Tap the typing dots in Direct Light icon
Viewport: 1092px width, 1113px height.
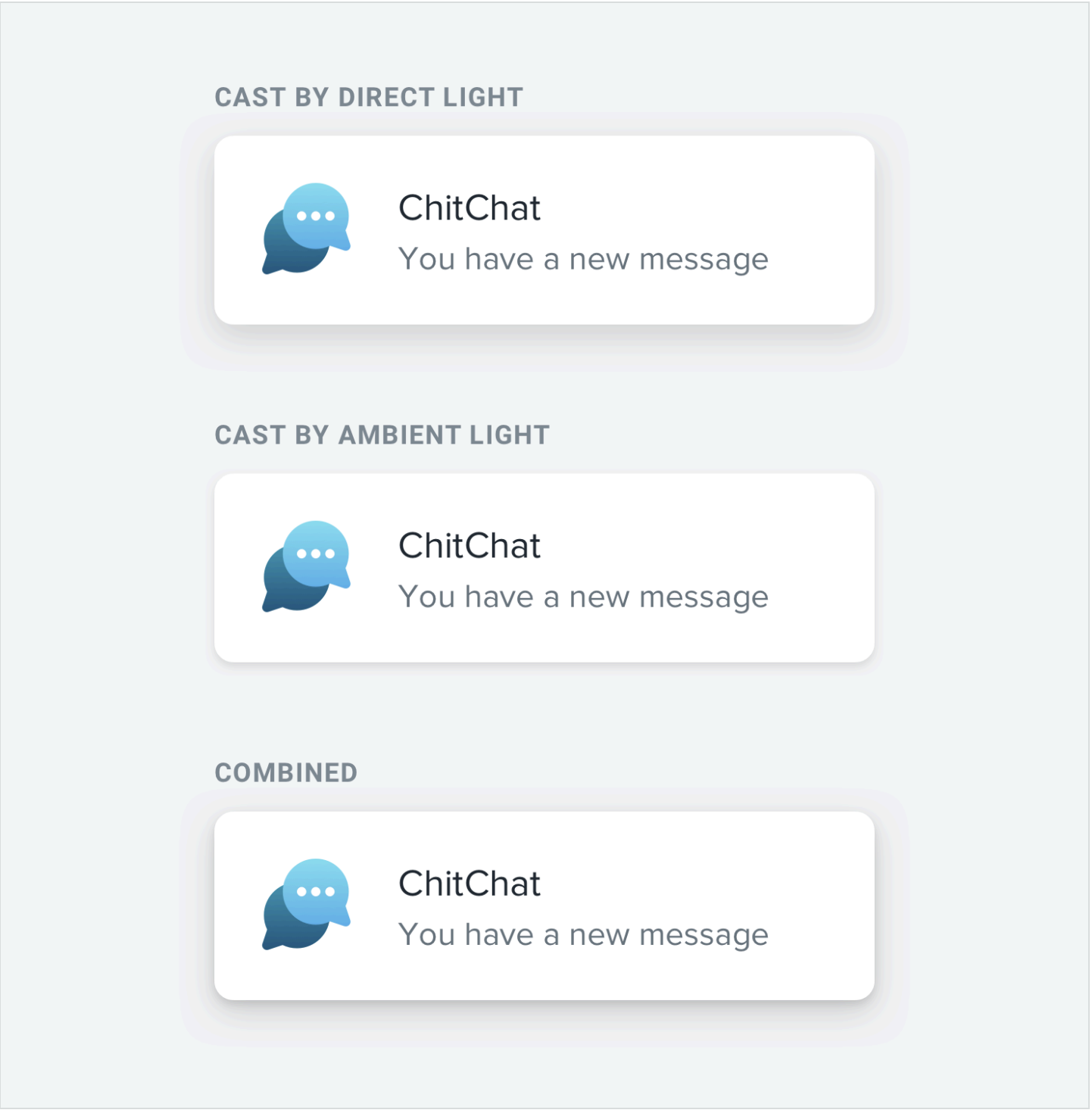point(316,216)
